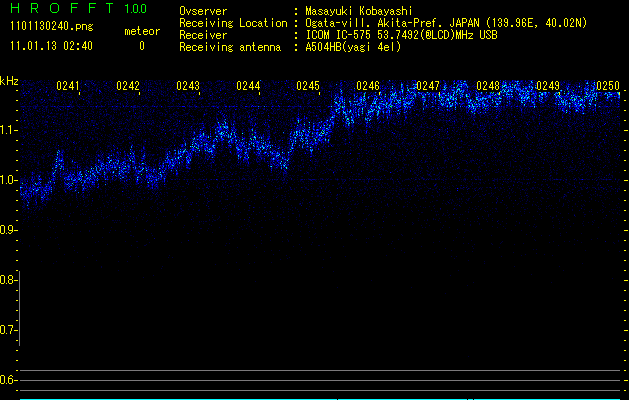
Task: Click the 0250 time marker
Action: 608,87
